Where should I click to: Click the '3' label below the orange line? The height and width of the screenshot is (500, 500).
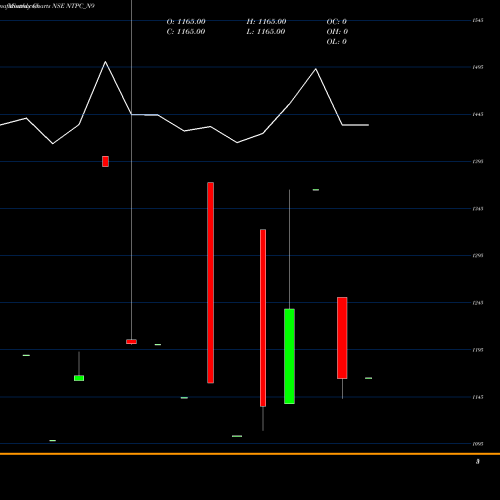pos(478,462)
